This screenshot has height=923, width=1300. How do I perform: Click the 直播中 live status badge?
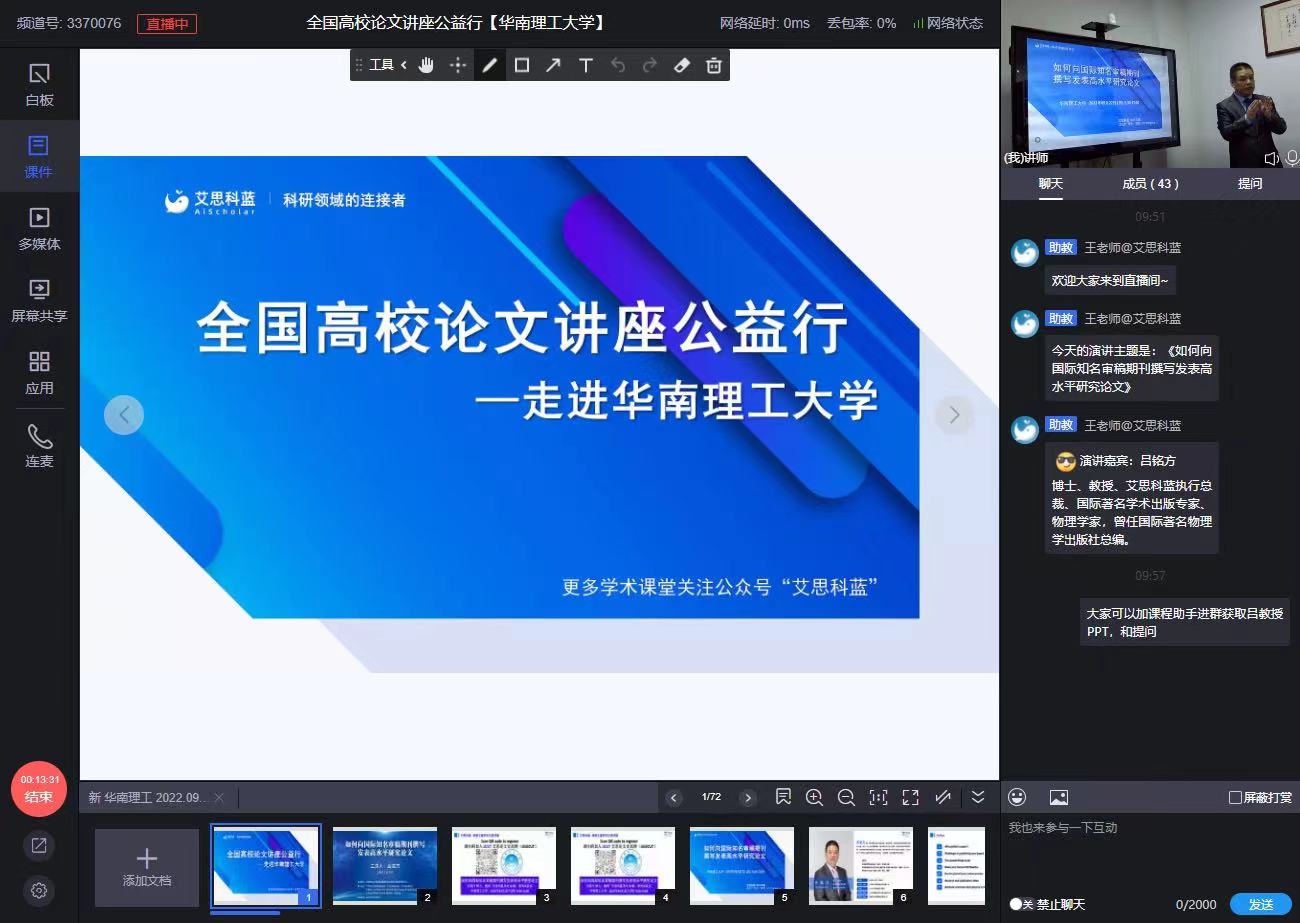(167, 23)
